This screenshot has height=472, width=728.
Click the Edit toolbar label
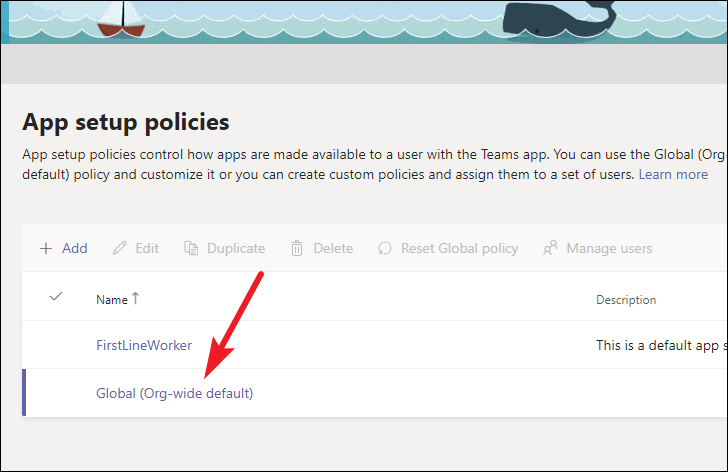click(x=147, y=248)
